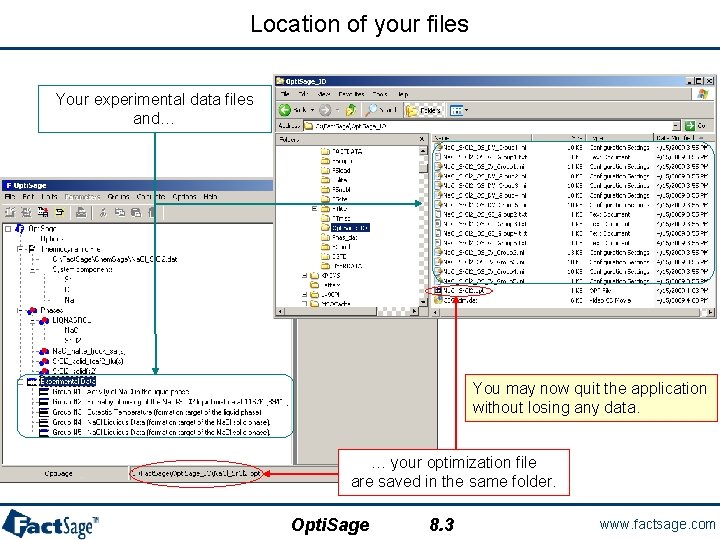
Task: Open the Groups menu in OptiSage
Action: [x=118, y=197]
